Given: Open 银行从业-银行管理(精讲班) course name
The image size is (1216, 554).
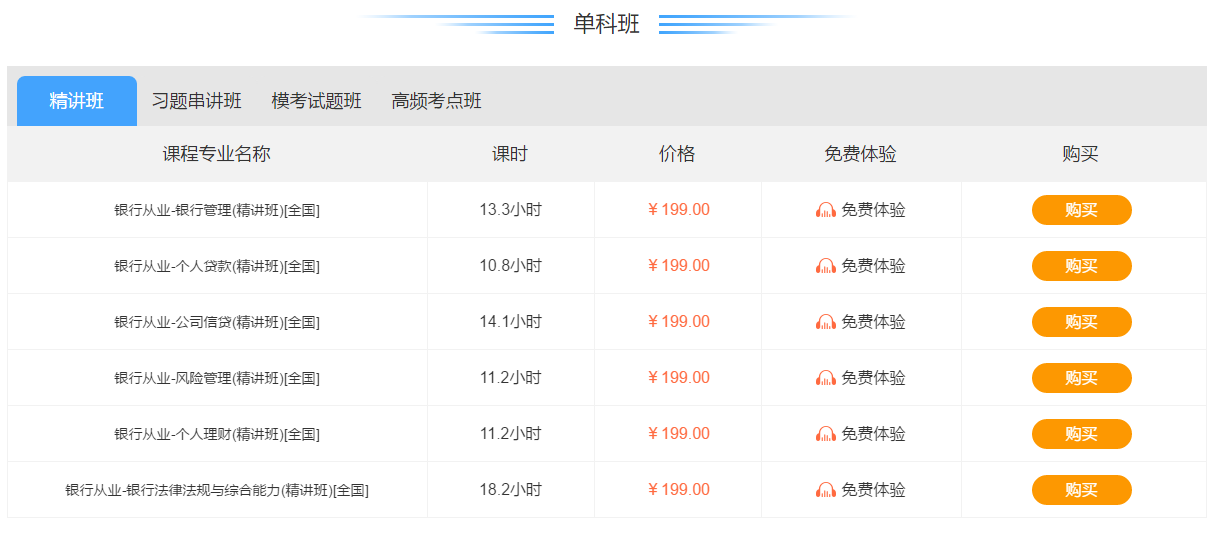Looking at the screenshot, I should point(217,210).
